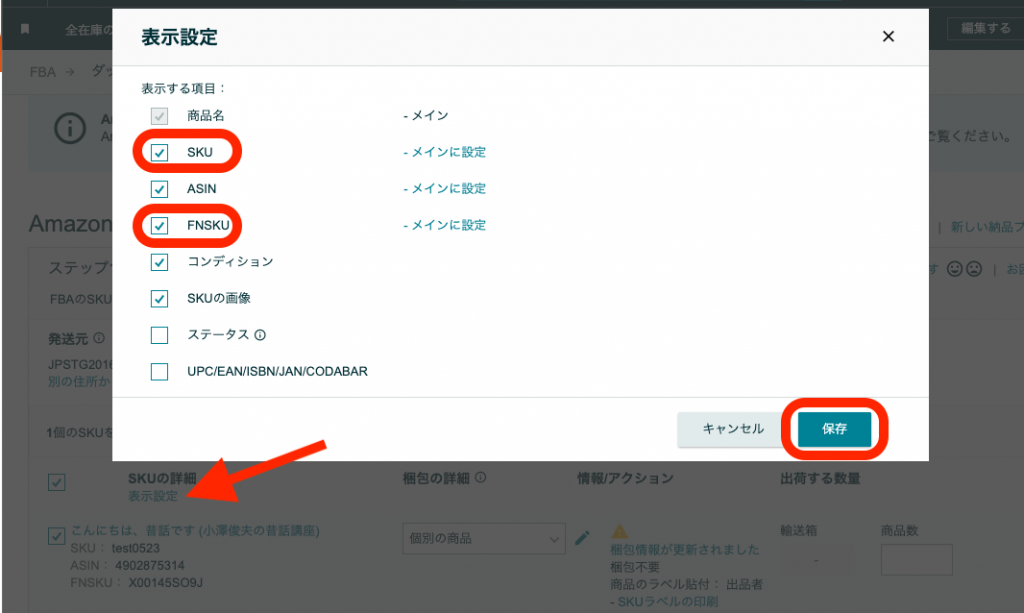Toggle the FNSKU checkbox
The height and width of the screenshot is (613, 1024).
159,225
